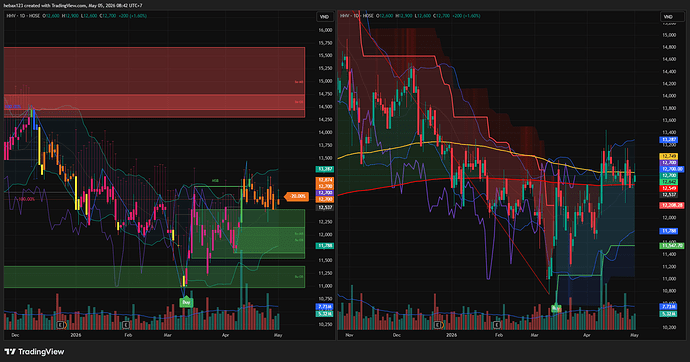The image size is (690, 362).
Task: Click the 15,000 price level on right axis
Action: pyautogui.click(x=669, y=35)
